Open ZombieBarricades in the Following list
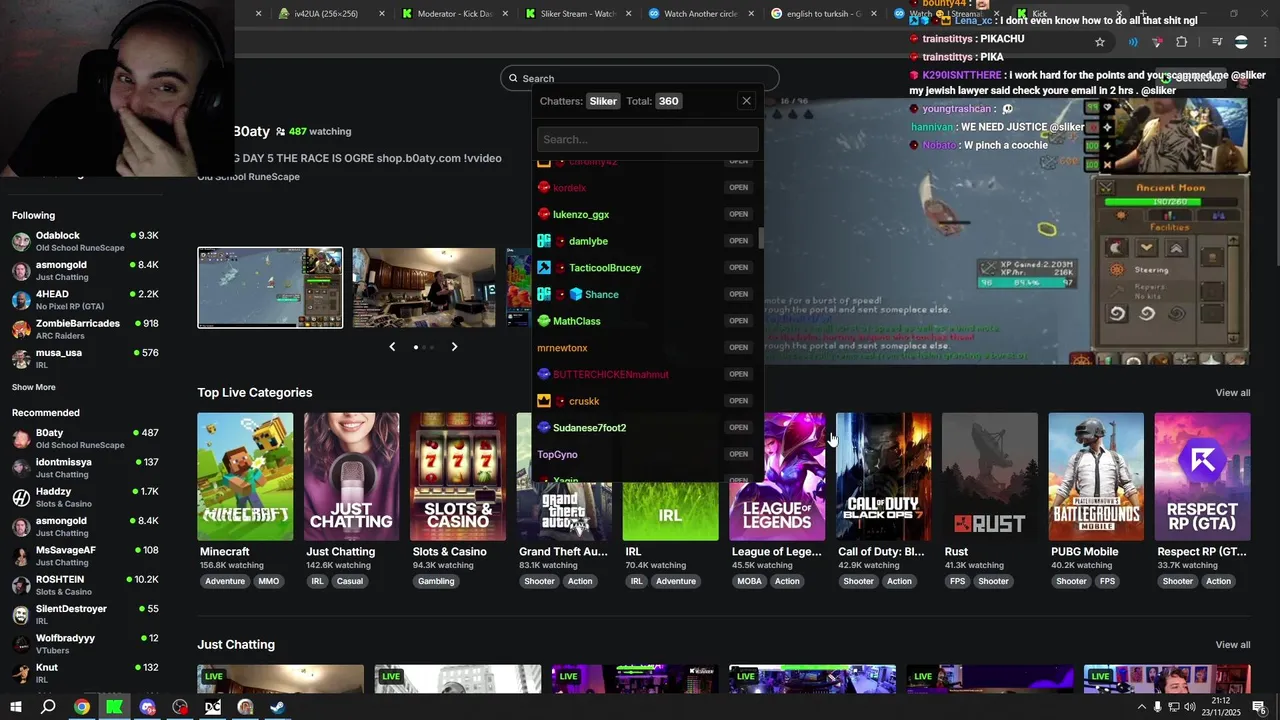Viewport: 1280px width, 720px height. [85, 329]
